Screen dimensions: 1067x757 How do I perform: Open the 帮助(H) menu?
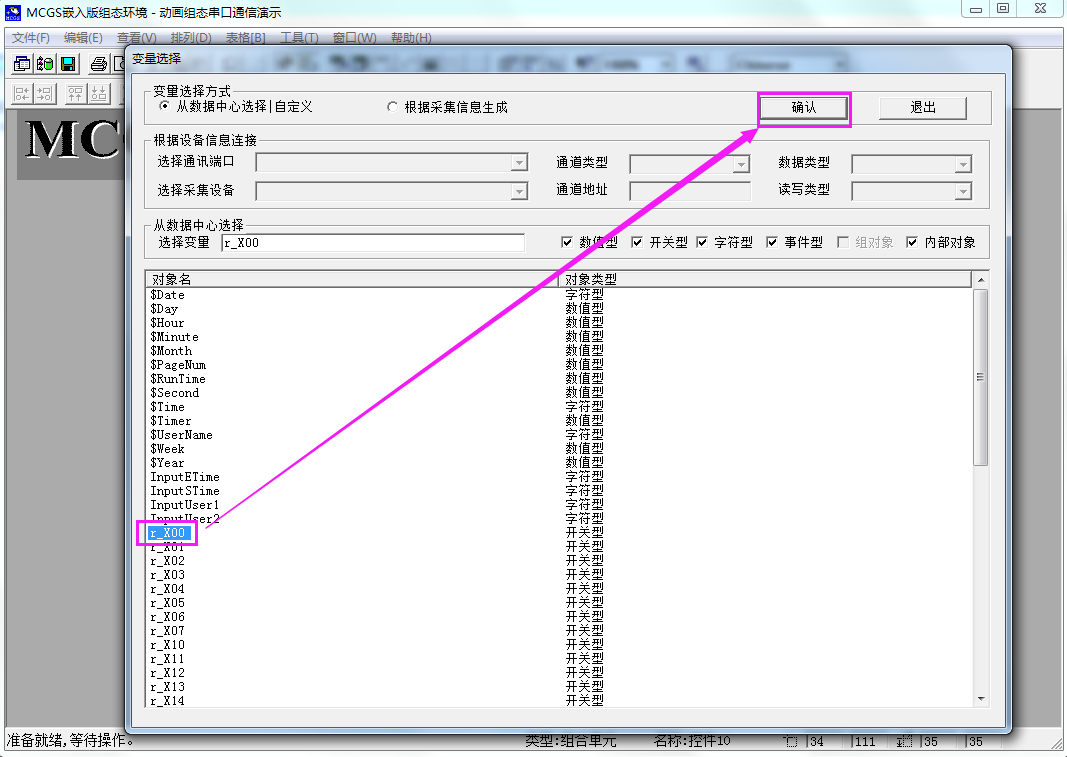(x=411, y=37)
